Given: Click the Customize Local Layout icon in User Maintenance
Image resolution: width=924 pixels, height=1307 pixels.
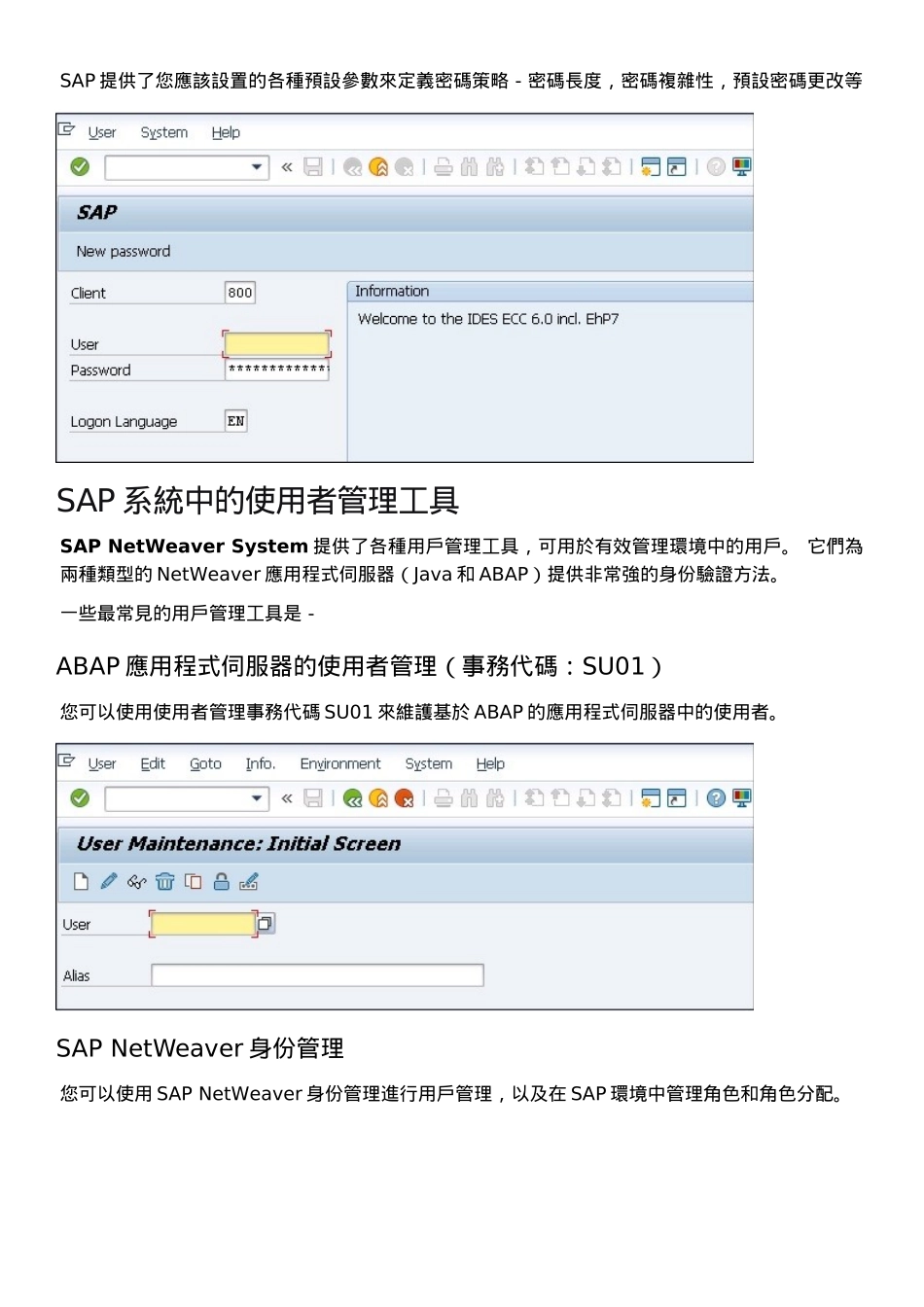Looking at the screenshot, I should [x=741, y=798].
